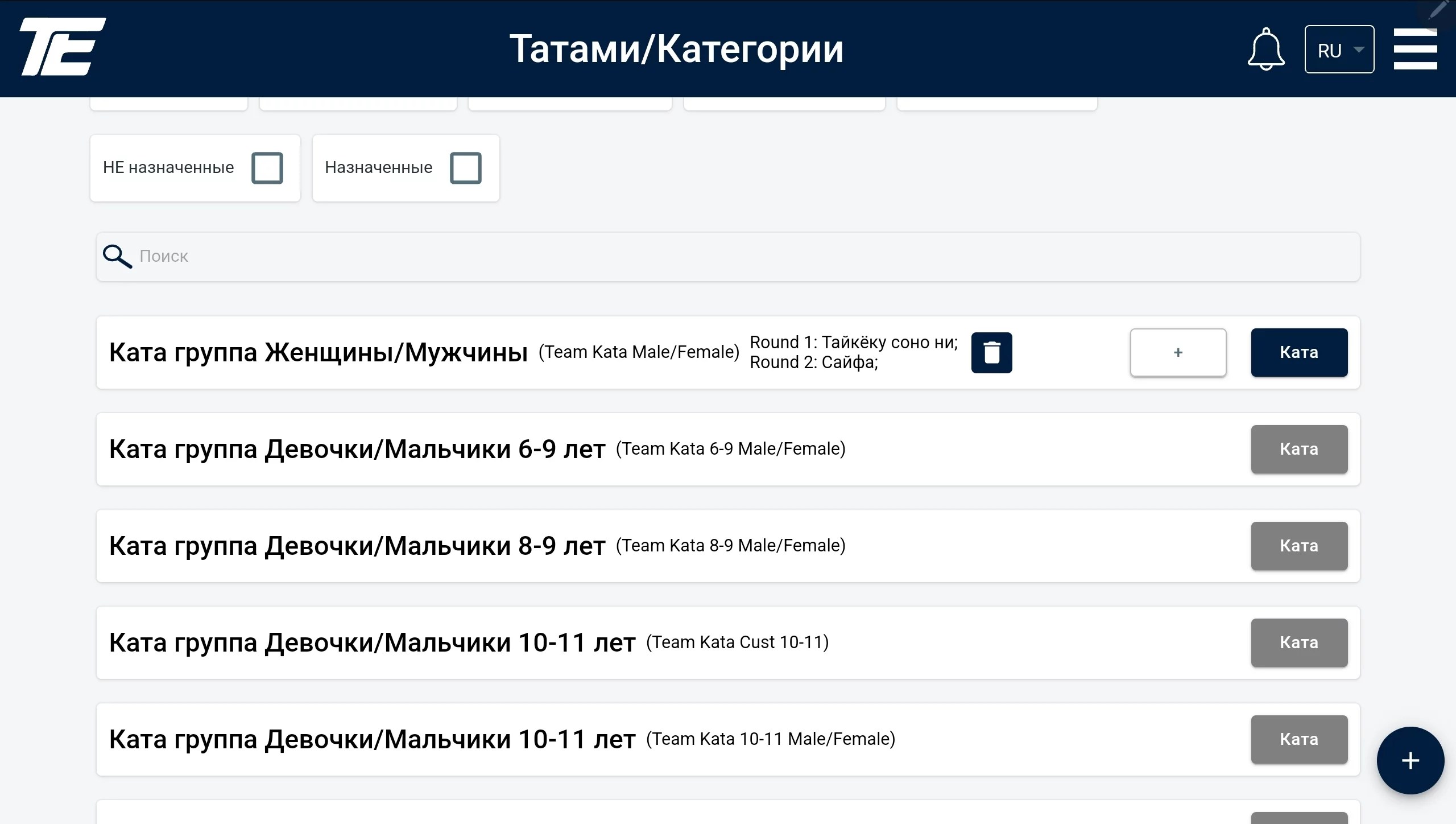Open the RU language dropdown

1339,50
